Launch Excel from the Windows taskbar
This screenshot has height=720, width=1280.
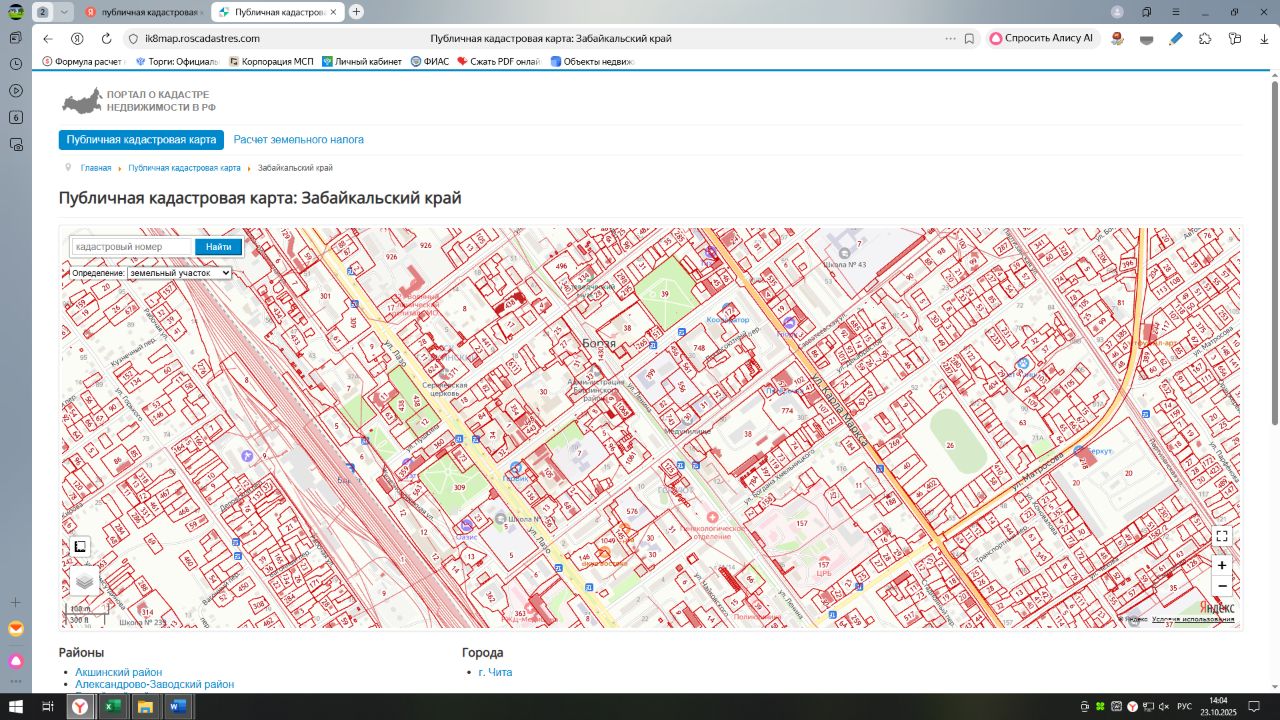pos(112,707)
